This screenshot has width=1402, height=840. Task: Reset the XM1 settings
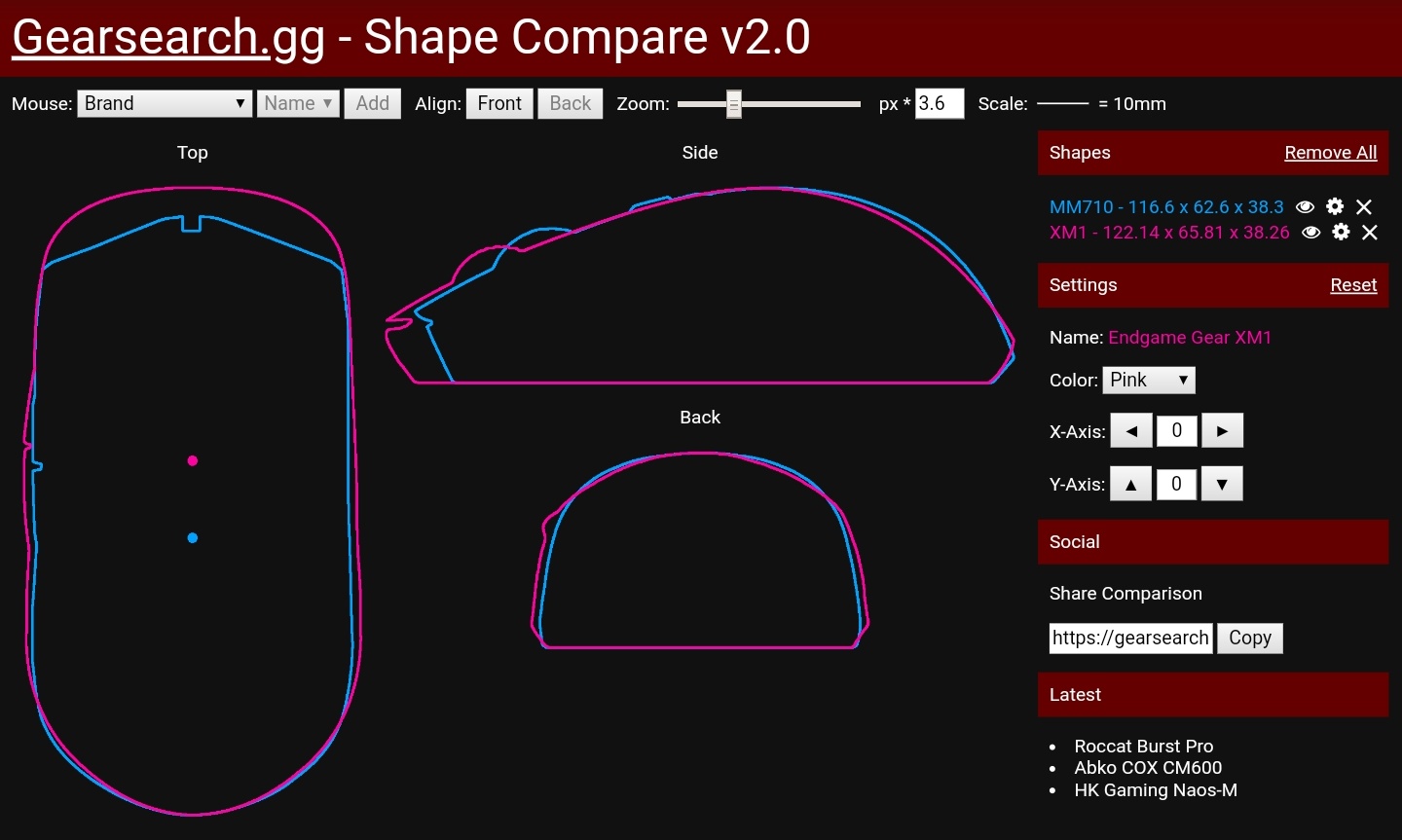tap(1353, 285)
